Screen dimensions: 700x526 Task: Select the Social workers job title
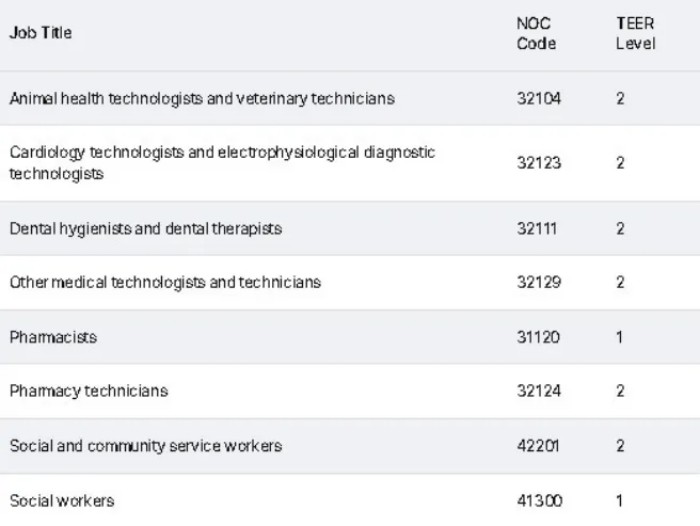click(62, 500)
